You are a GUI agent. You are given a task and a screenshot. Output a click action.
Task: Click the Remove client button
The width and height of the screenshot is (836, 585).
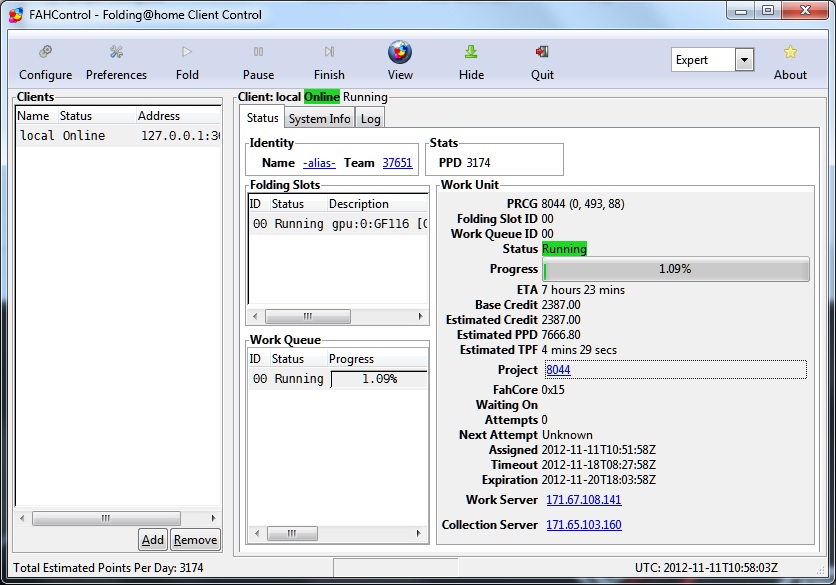coord(195,540)
